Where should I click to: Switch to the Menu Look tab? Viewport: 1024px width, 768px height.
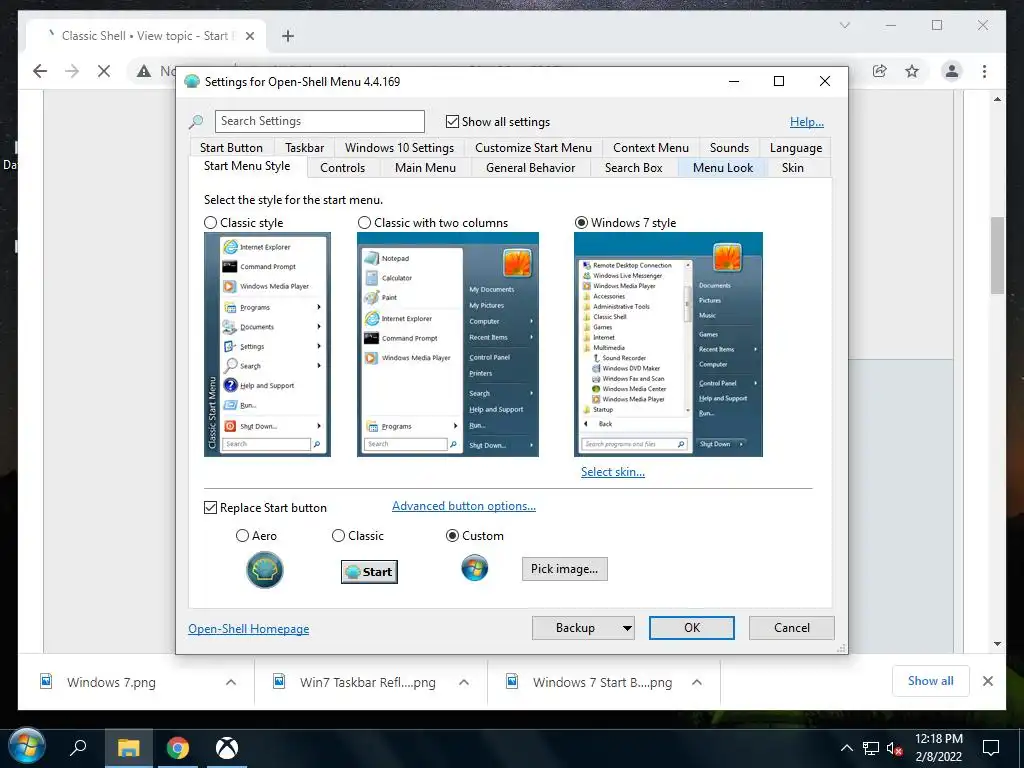pos(722,168)
